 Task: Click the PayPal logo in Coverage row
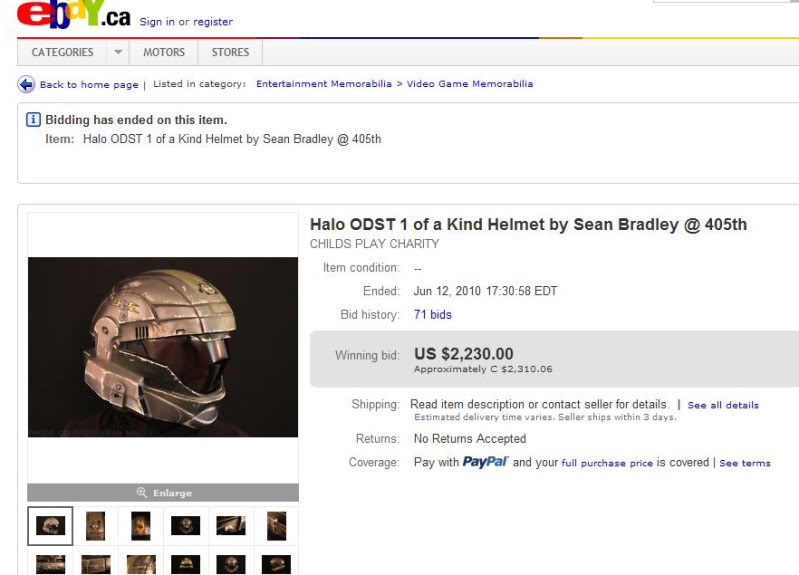485,462
